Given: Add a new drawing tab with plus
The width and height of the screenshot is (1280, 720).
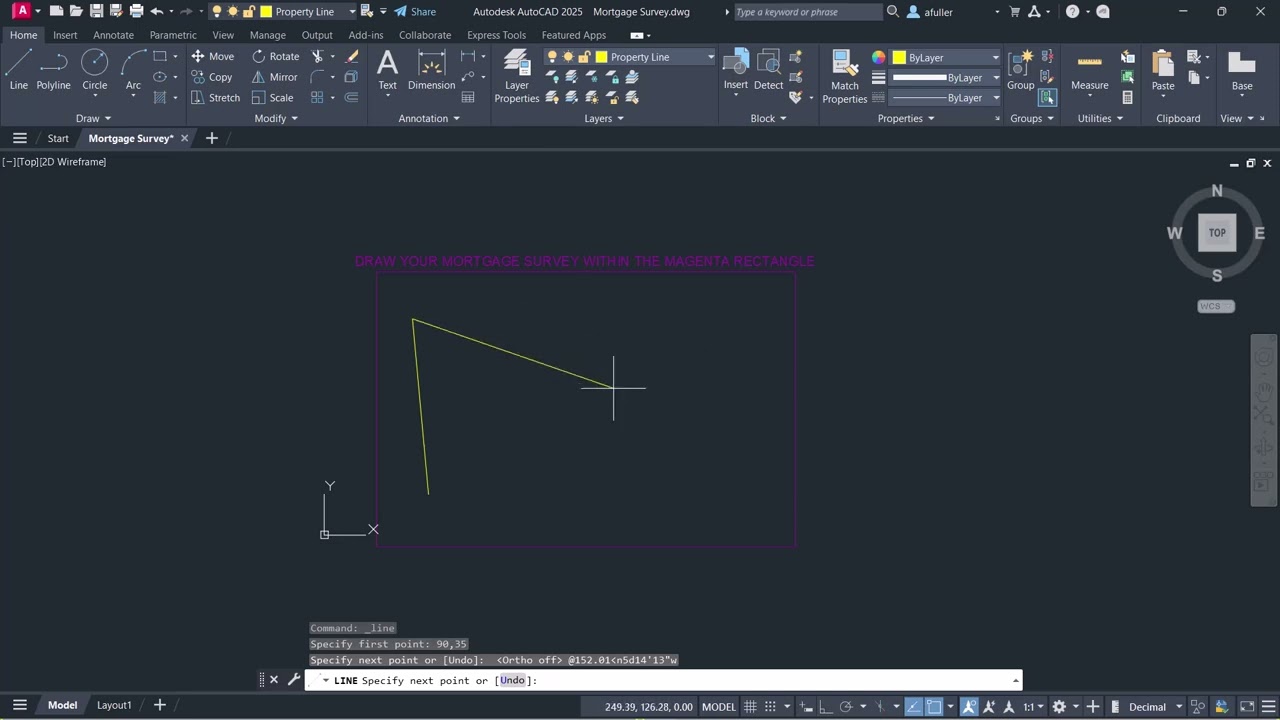Looking at the screenshot, I should (x=211, y=138).
